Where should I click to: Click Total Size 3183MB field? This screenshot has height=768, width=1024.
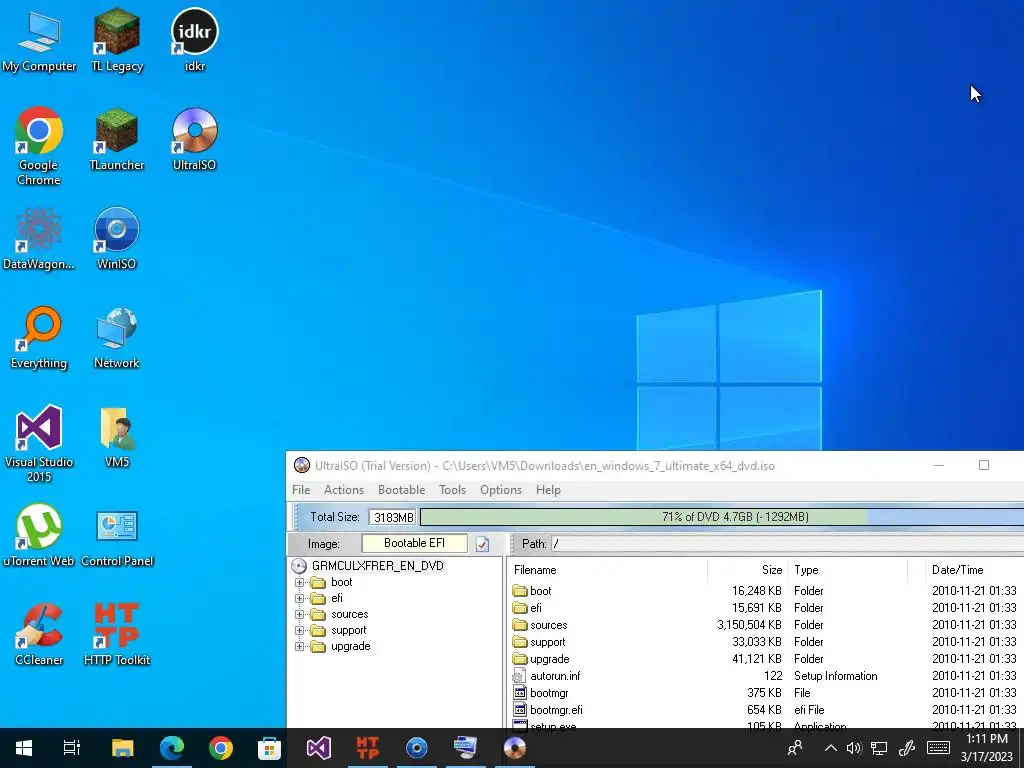392,517
